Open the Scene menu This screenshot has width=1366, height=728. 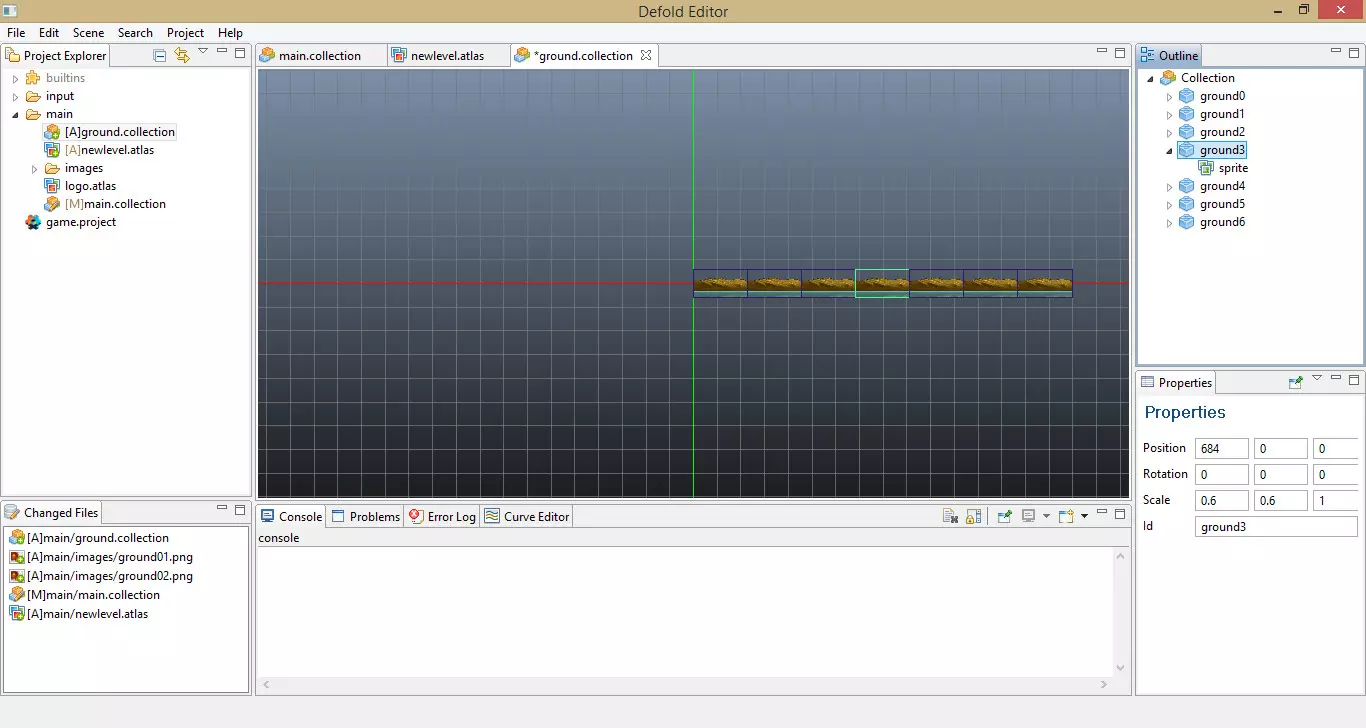click(88, 33)
